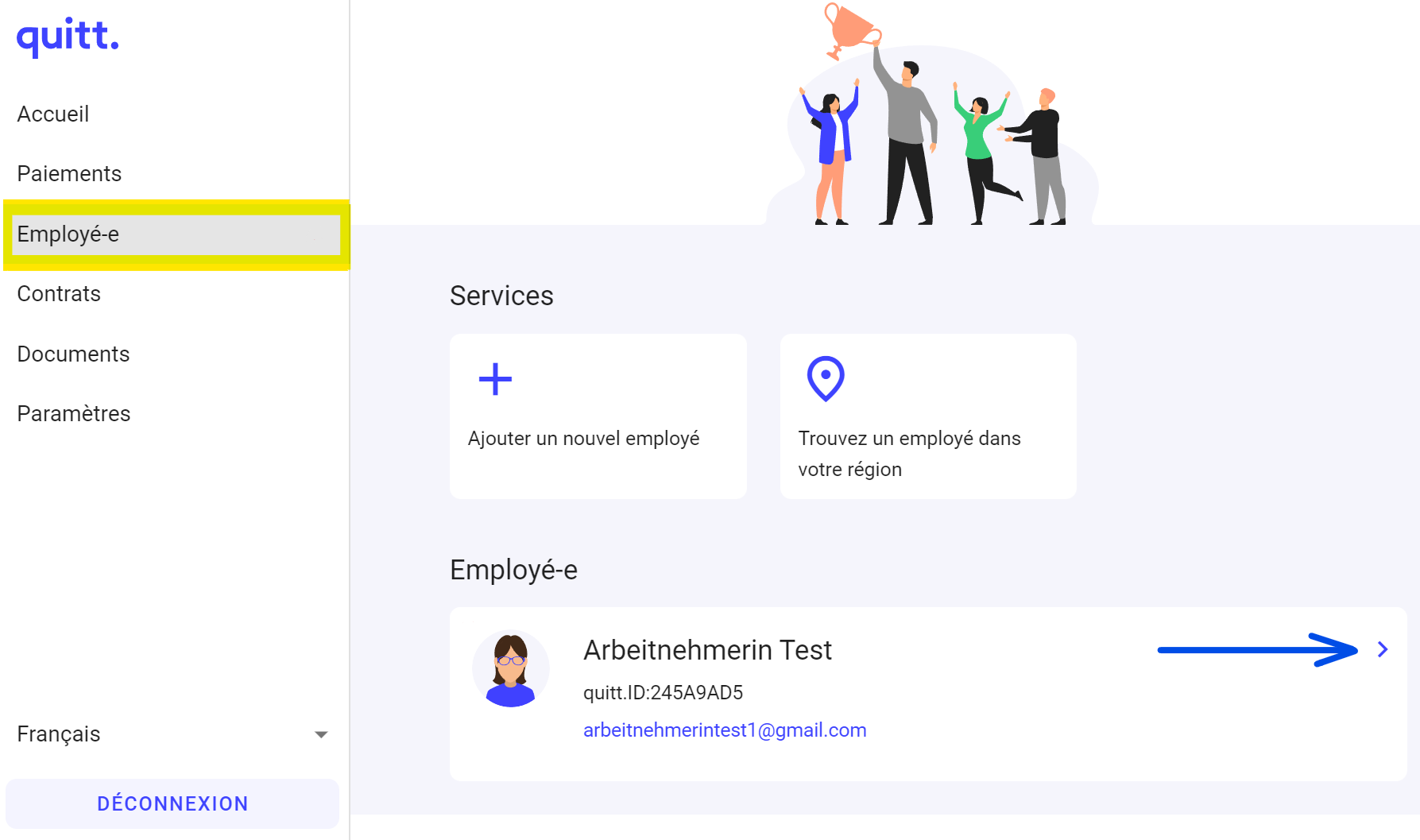Open Paiements in the sidebar
The width and height of the screenshot is (1420, 840).
(69, 174)
